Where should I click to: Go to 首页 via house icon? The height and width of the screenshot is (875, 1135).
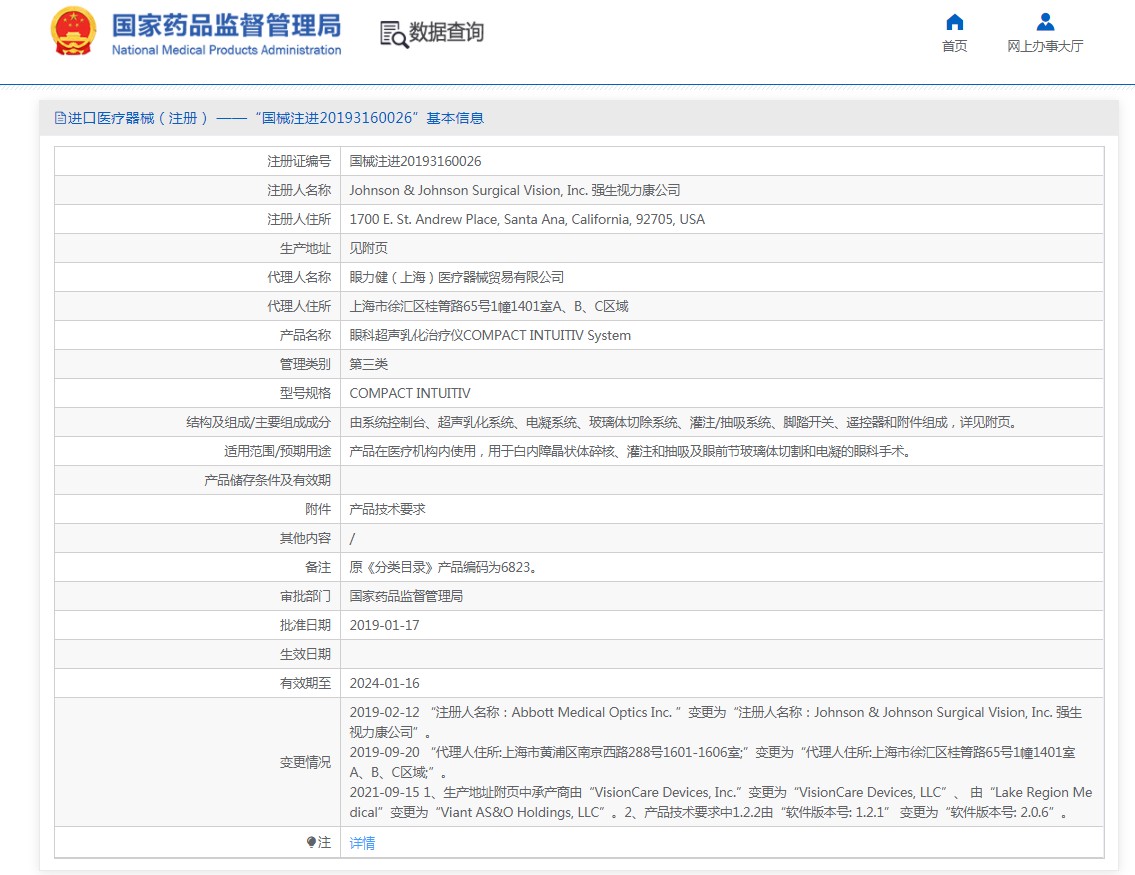point(955,22)
